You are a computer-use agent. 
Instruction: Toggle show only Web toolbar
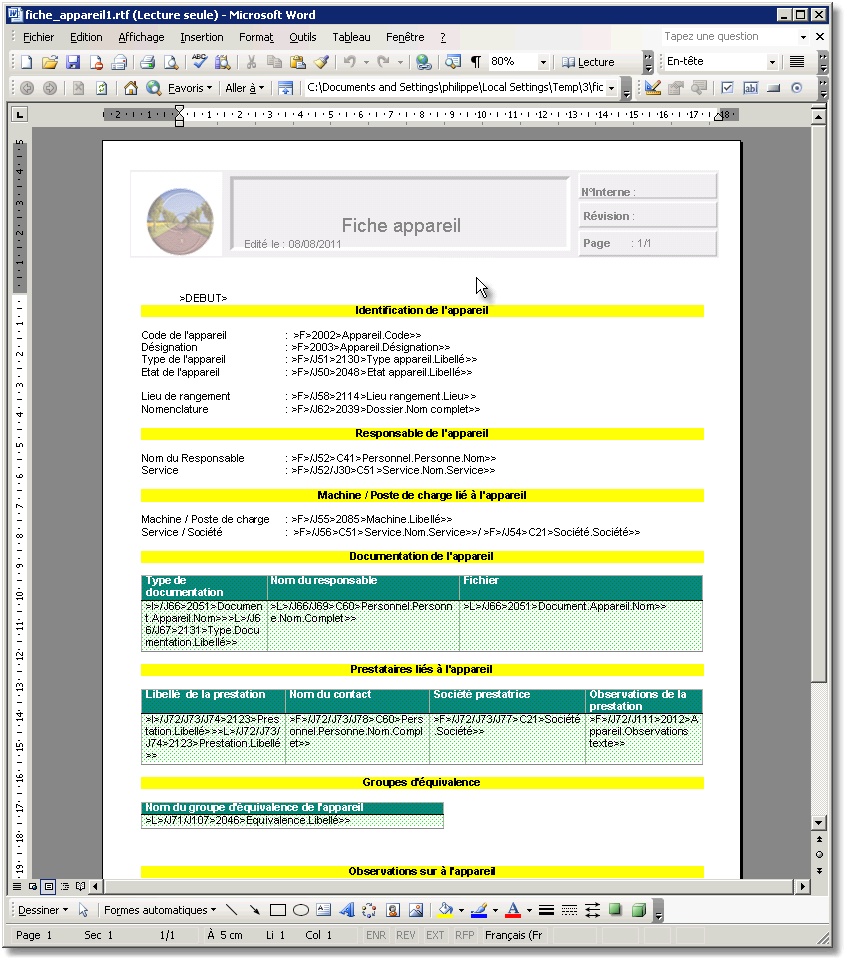[285, 88]
